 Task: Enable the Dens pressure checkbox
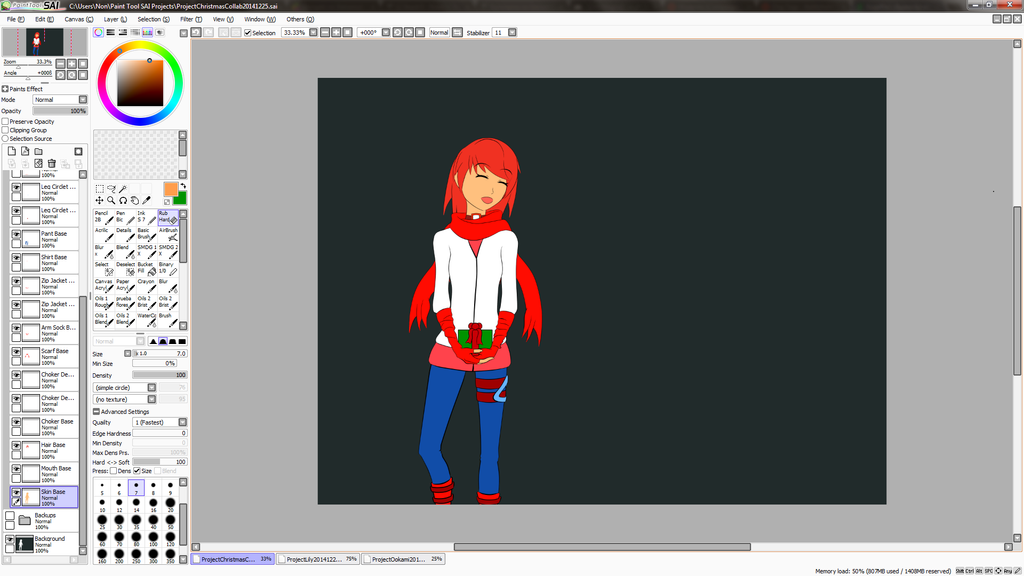(113, 471)
